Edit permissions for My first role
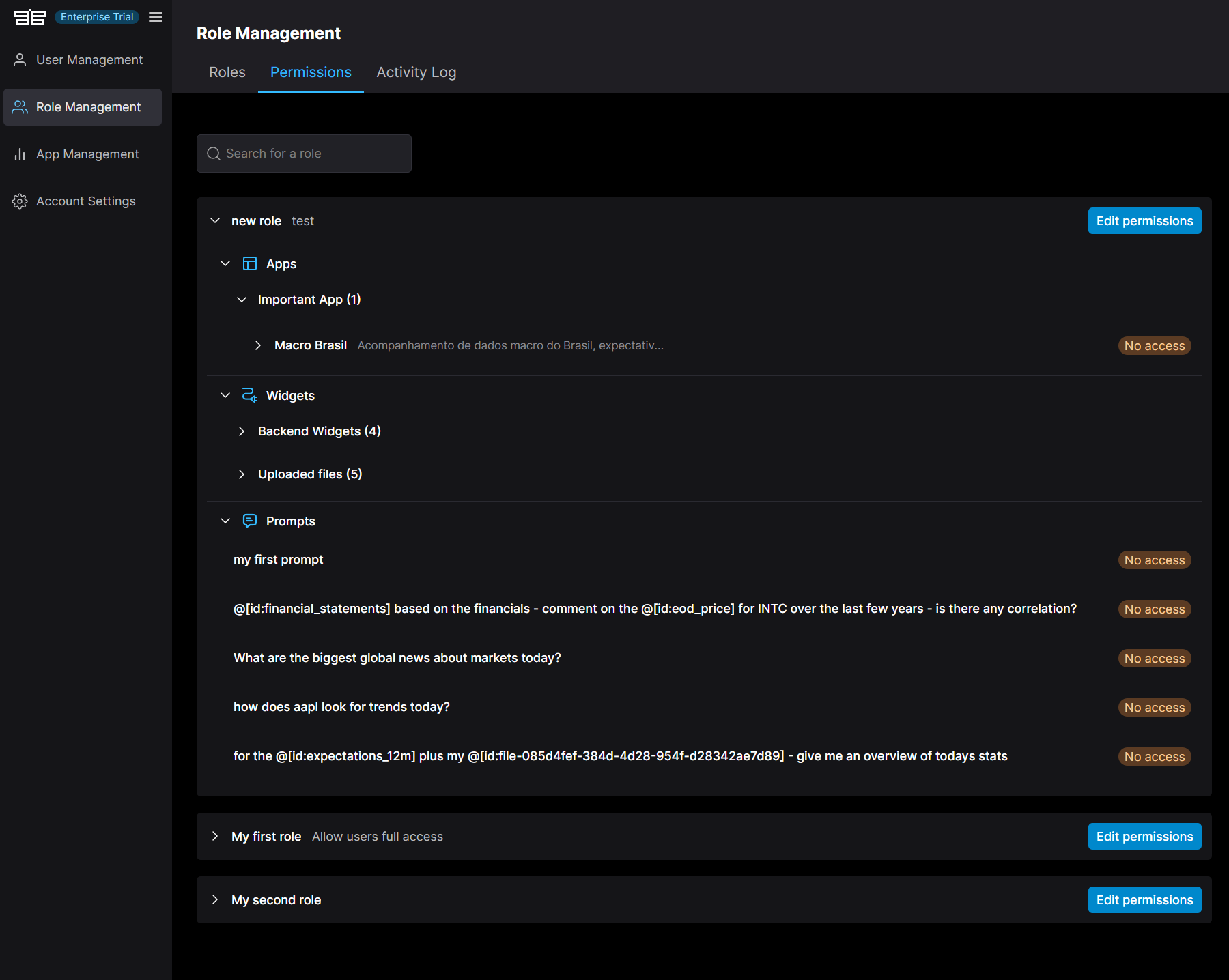1229x980 pixels. (x=1144, y=836)
